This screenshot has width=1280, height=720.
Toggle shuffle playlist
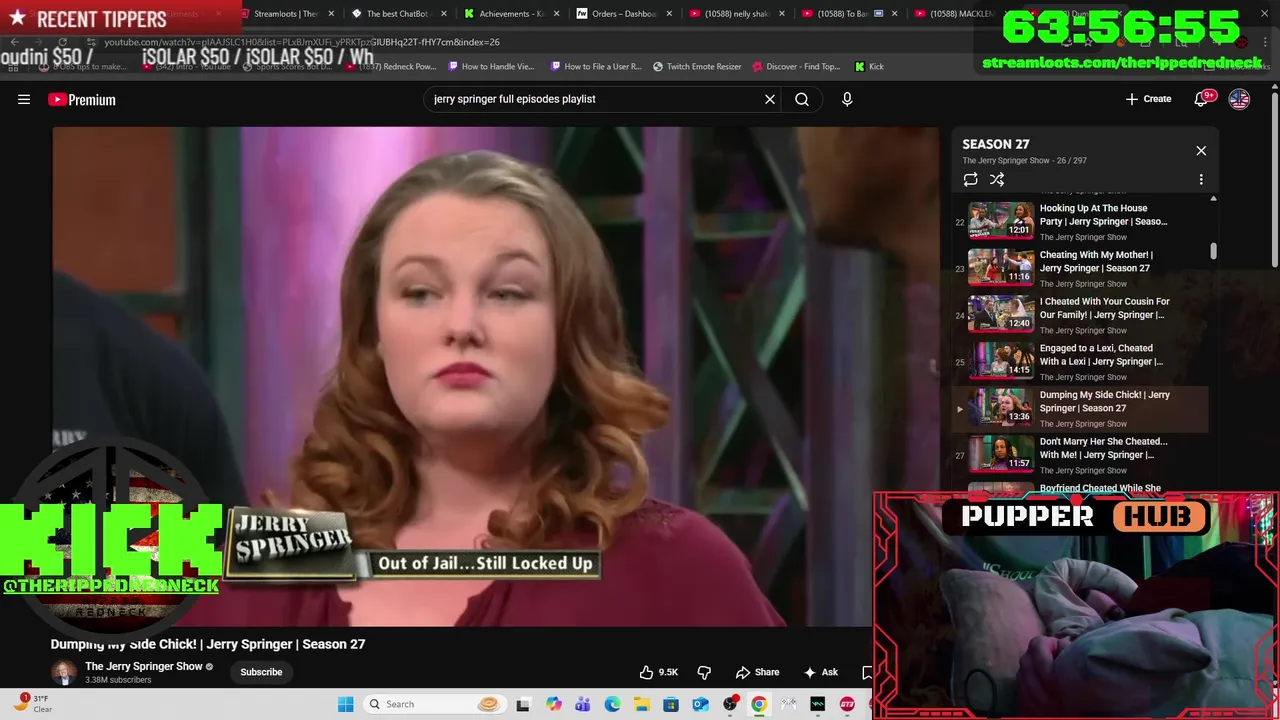coord(997,179)
